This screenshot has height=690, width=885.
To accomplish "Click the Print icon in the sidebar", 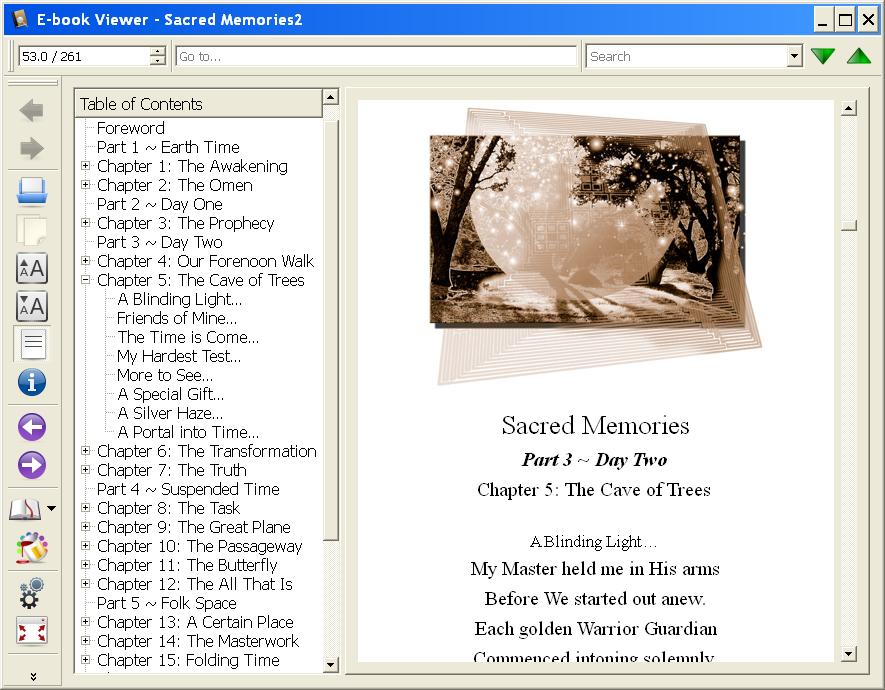I will (32, 191).
